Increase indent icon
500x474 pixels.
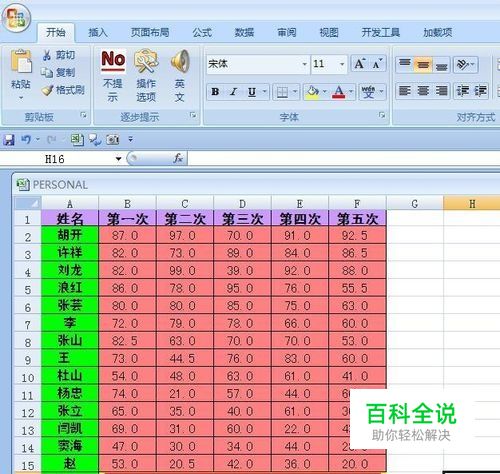[480, 91]
